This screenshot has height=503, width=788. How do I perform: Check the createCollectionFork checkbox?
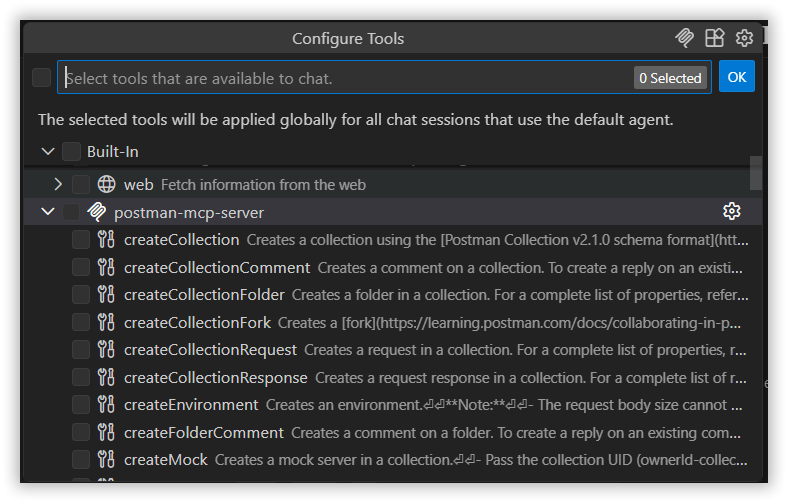pyautogui.click(x=81, y=322)
